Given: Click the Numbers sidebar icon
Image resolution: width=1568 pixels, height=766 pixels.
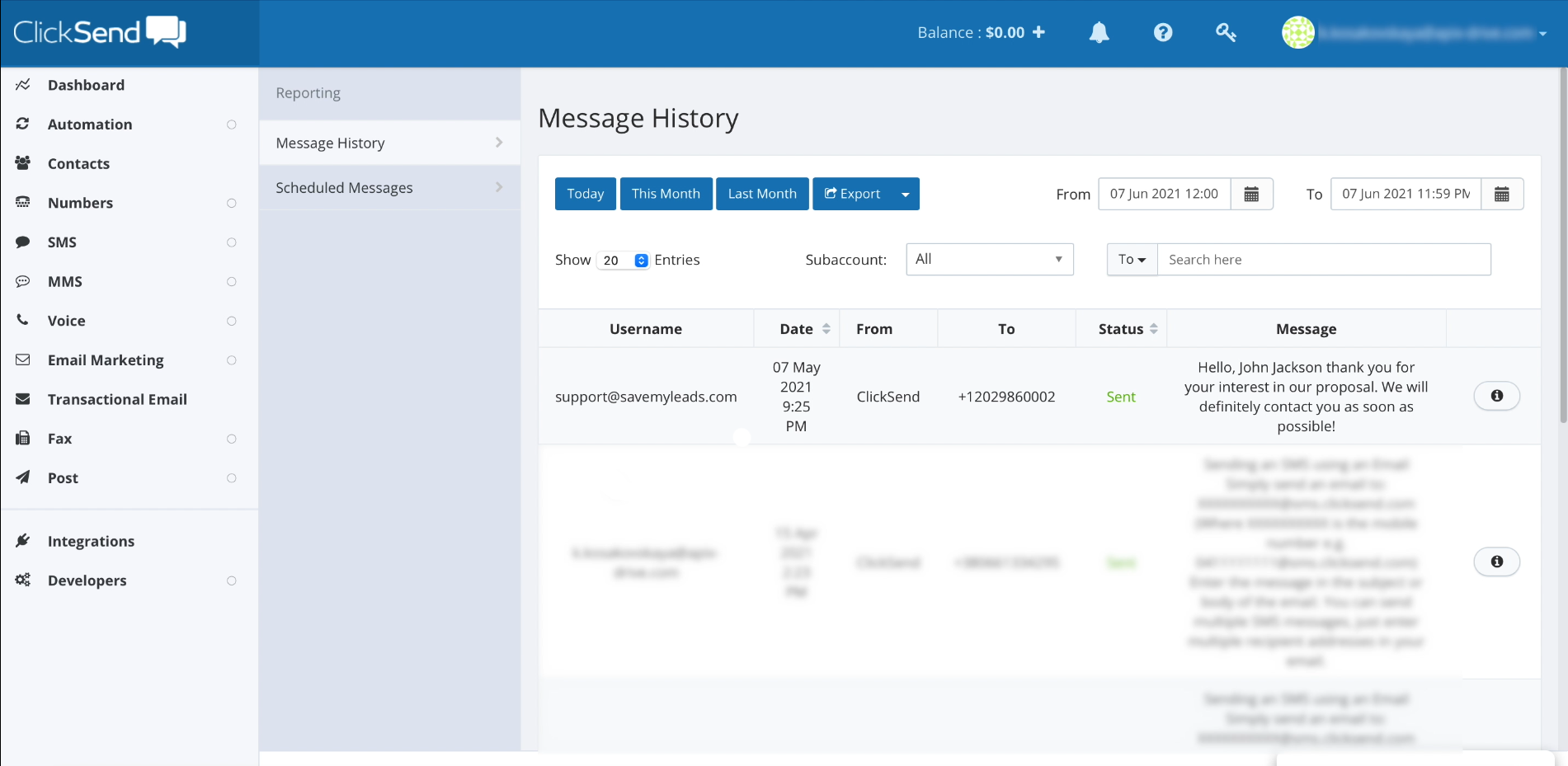Looking at the screenshot, I should (x=23, y=202).
